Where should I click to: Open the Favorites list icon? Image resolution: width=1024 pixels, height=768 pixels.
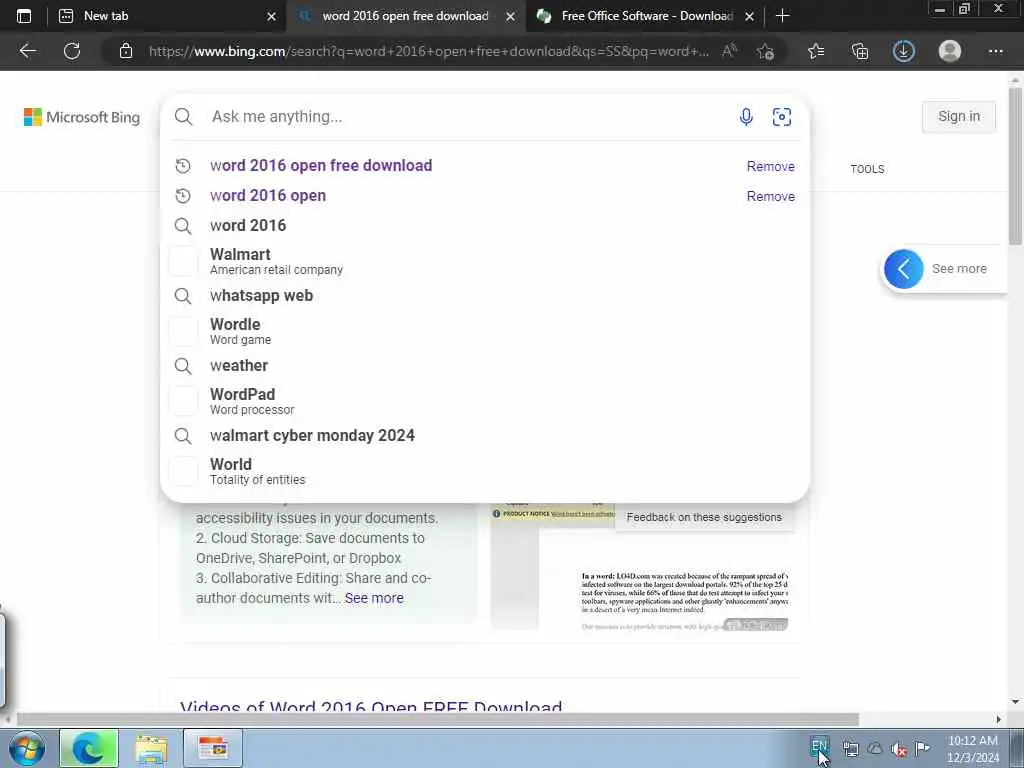coord(816,51)
